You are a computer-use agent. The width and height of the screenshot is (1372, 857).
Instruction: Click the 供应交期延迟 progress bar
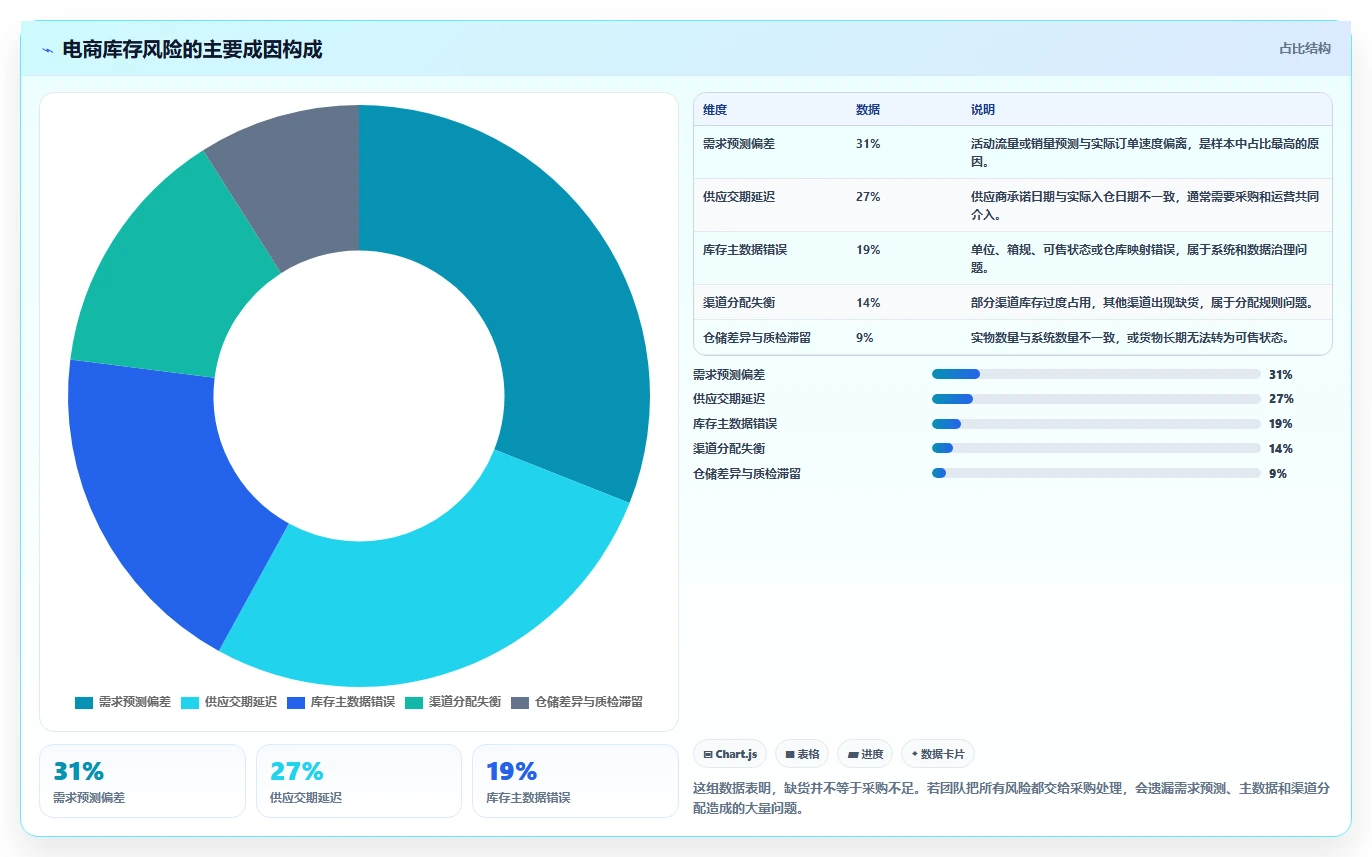point(1096,399)
